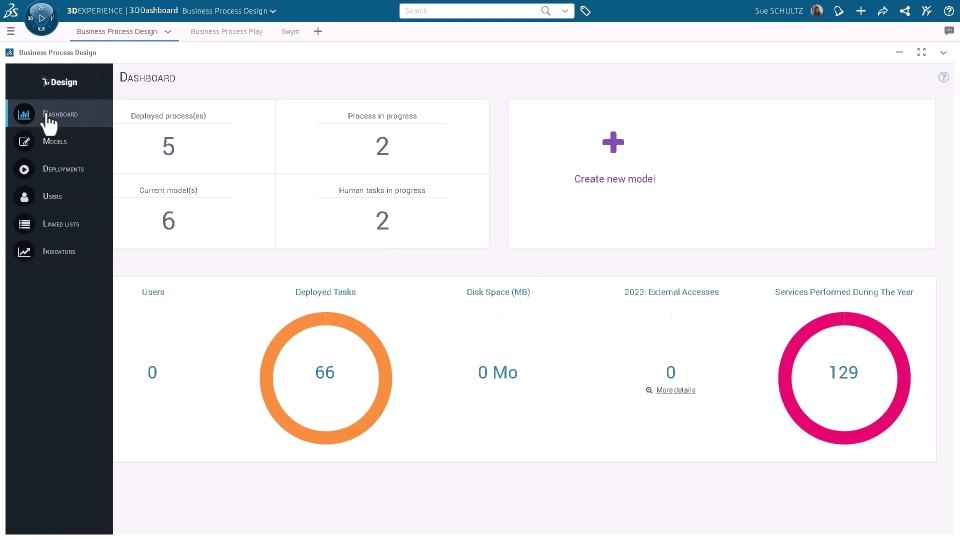The image size is (960, 540).
Task: Expand the search options dropdown arrow
Action: [564, 11]
